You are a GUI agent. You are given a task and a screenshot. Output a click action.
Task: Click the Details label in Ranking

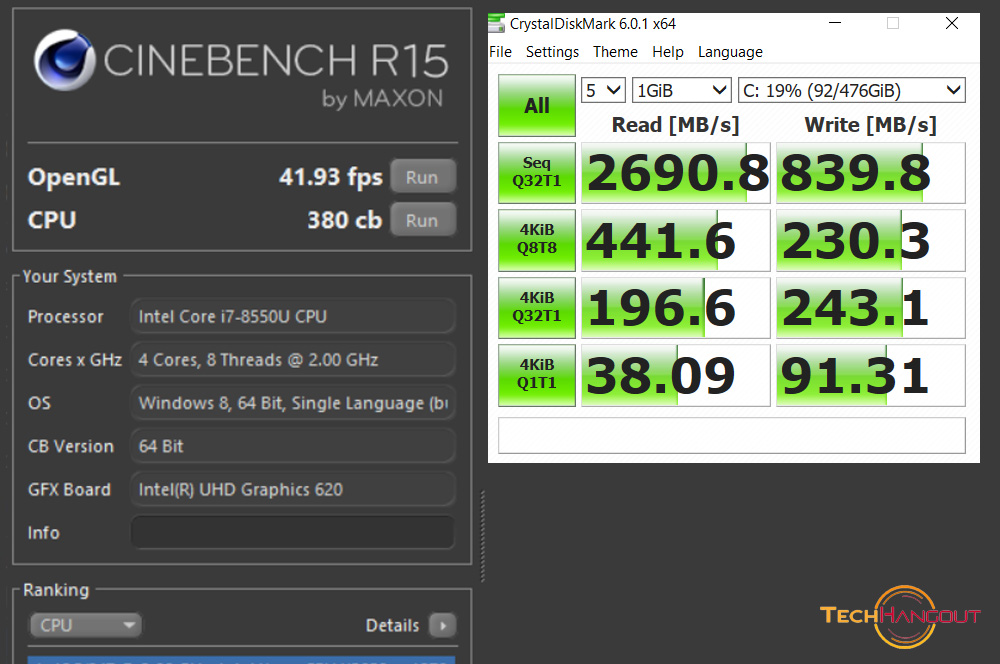point(392,625)
